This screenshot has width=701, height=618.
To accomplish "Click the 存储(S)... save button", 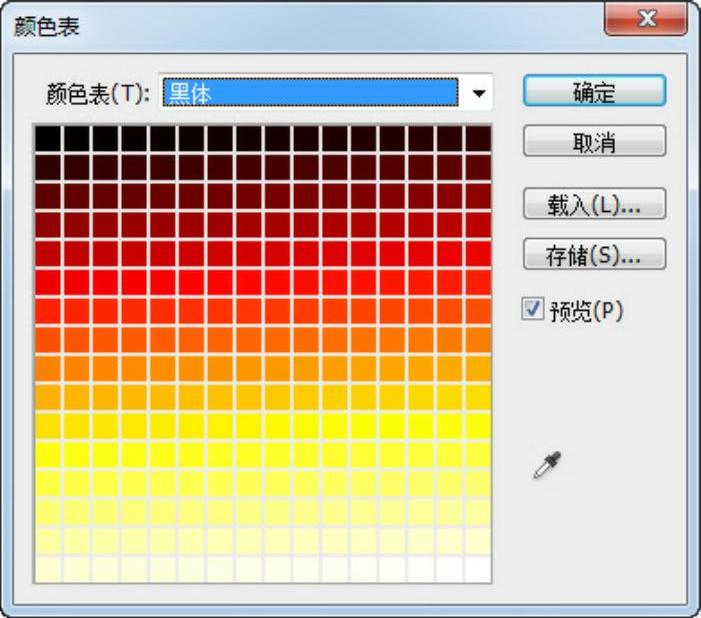I will [x=594, y=254].
